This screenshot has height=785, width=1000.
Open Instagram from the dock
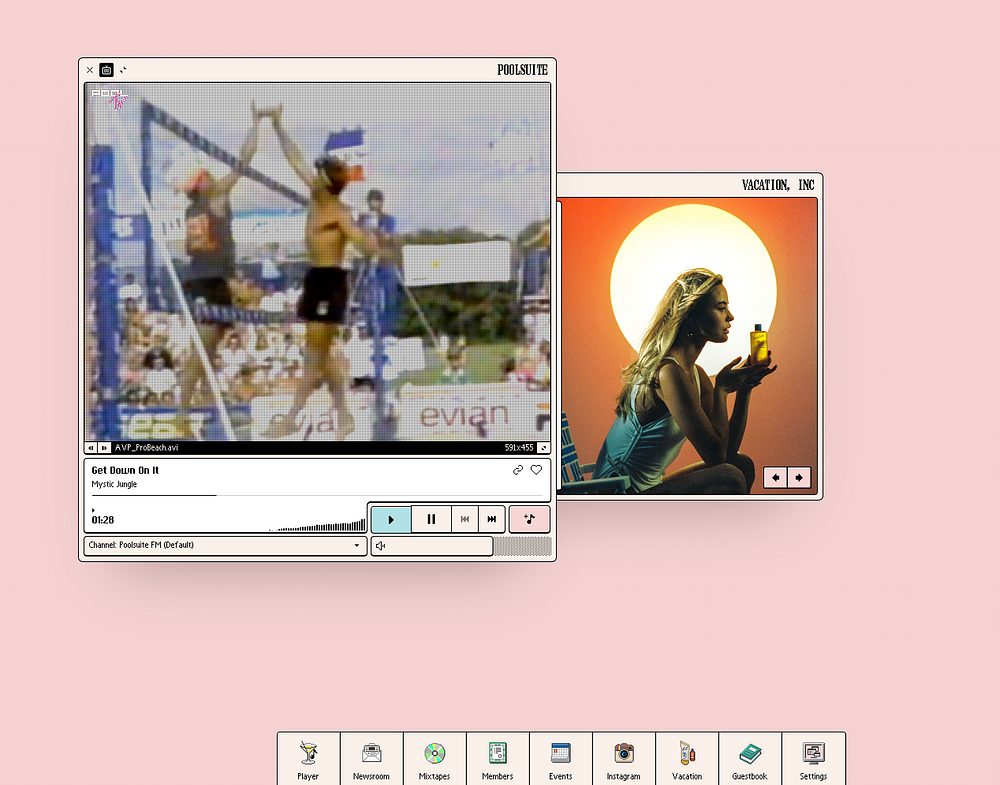624,759
